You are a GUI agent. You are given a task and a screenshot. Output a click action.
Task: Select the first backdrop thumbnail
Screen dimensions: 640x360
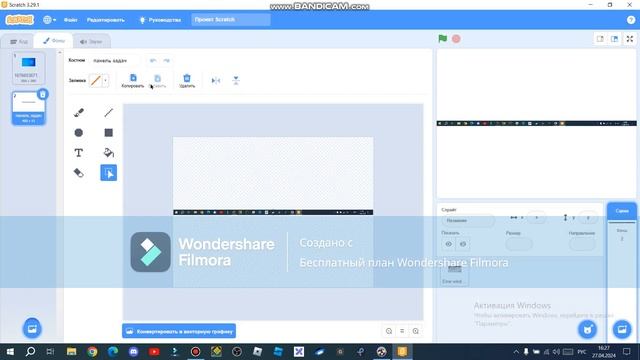[28, 68]
